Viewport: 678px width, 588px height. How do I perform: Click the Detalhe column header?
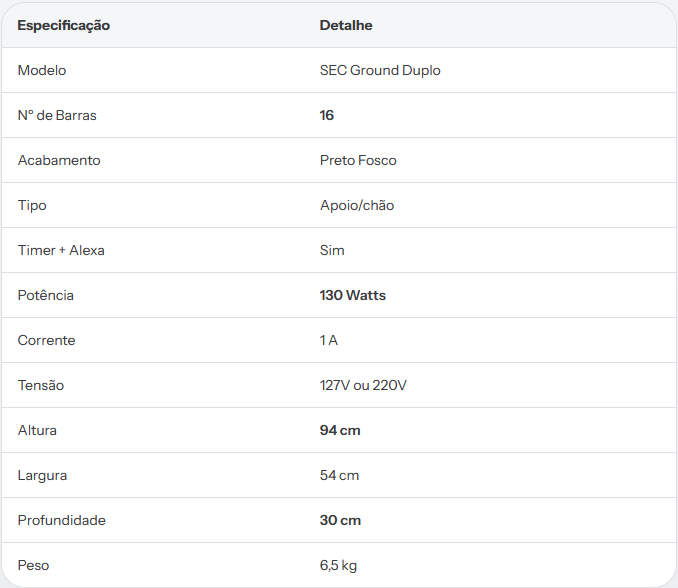point(346,25)
